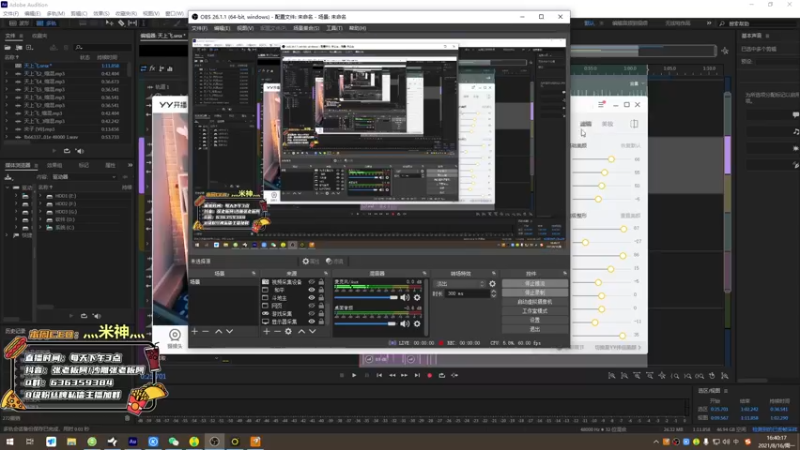Image resolution: width=800 pixels, height=450 pixels.
Task: Switch to 标记 tab in Audition
Action: (x=84, y=165)
